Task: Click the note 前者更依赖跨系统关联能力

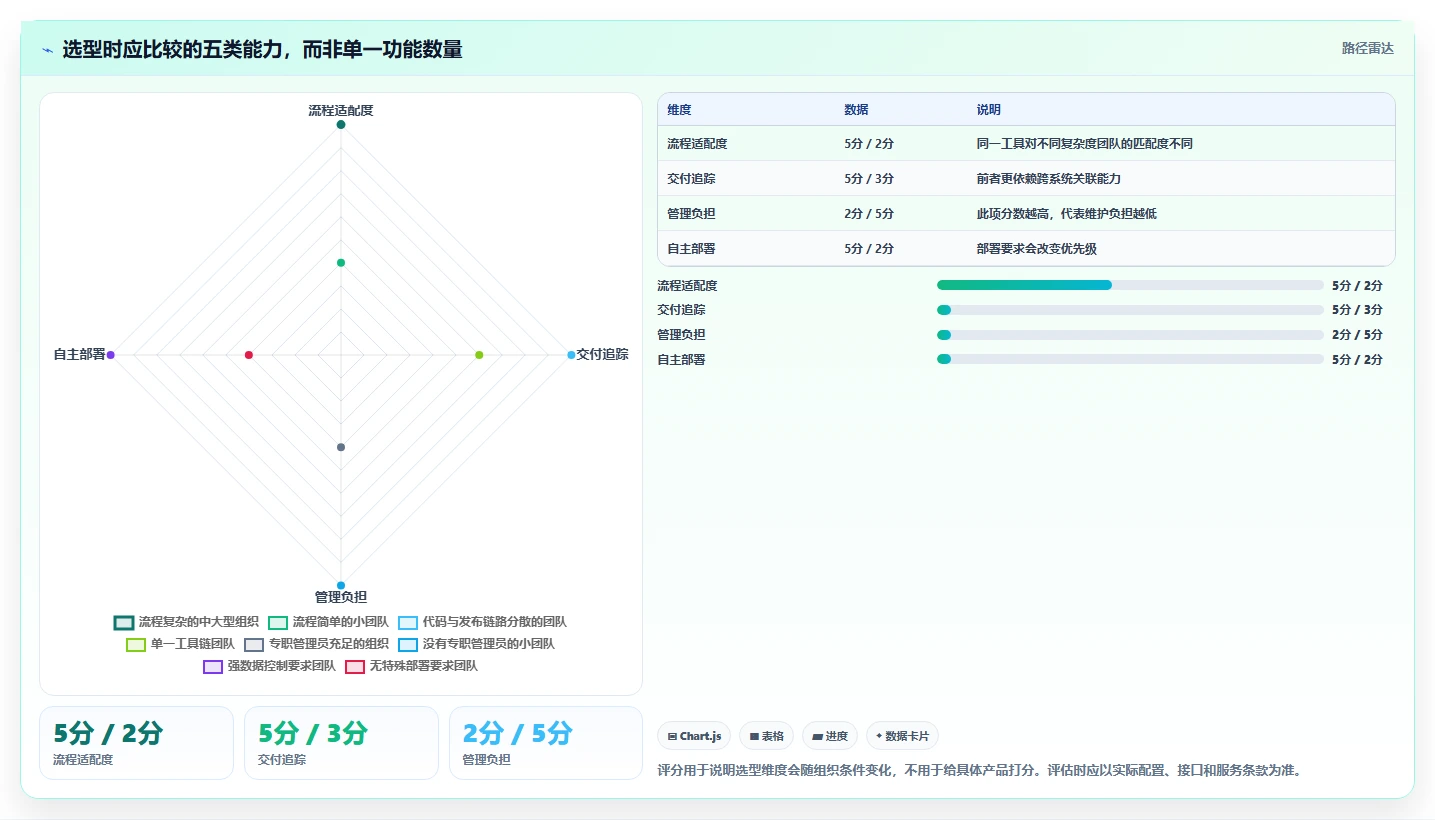Action: [x=1048, y=179]
